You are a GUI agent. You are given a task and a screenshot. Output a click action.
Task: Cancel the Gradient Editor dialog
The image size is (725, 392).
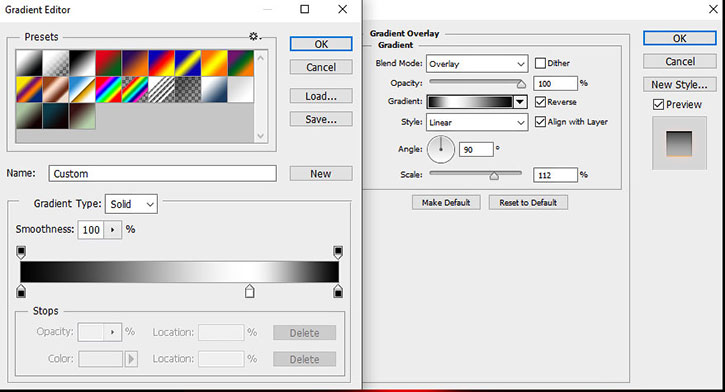tap(321, 67)
